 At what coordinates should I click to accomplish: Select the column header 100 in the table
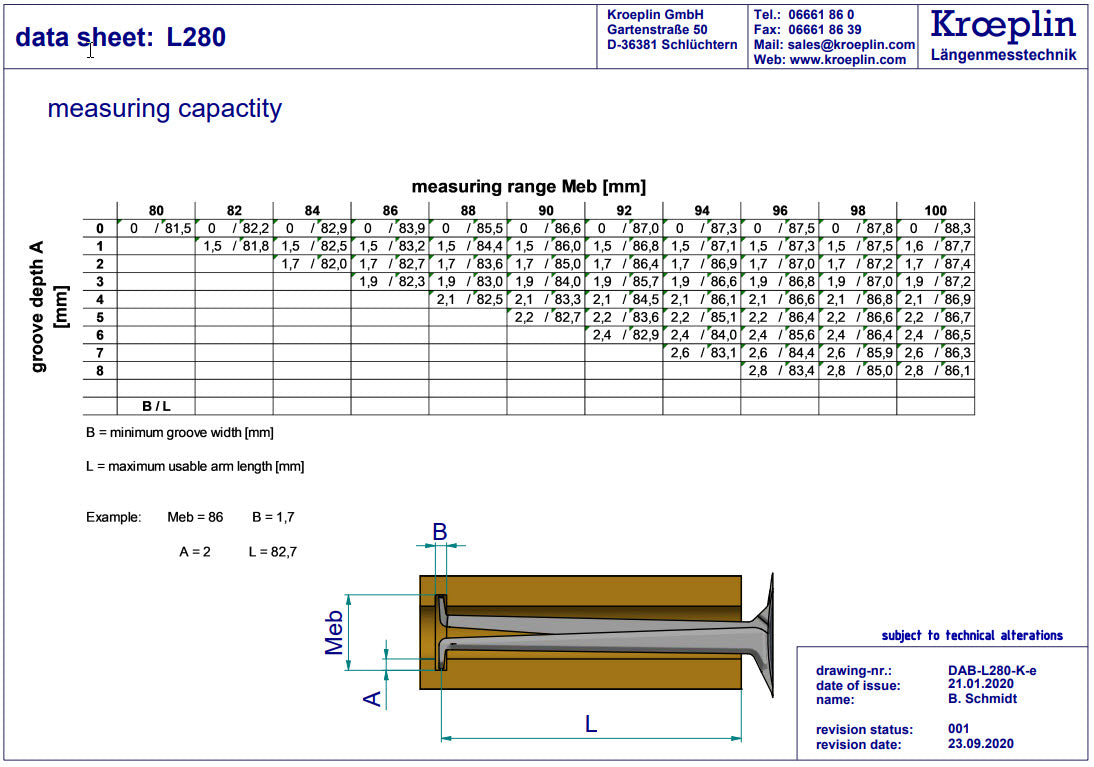click(935, 211)
